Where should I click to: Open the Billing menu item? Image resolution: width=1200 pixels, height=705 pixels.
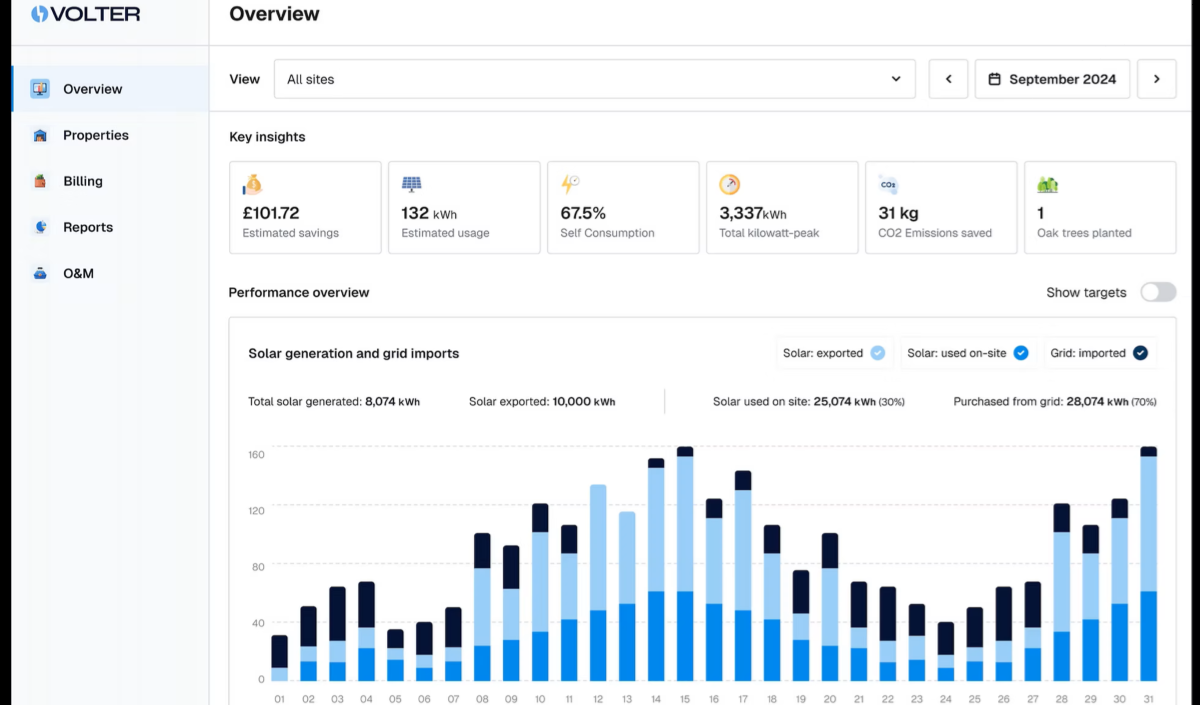coord(83,181)
